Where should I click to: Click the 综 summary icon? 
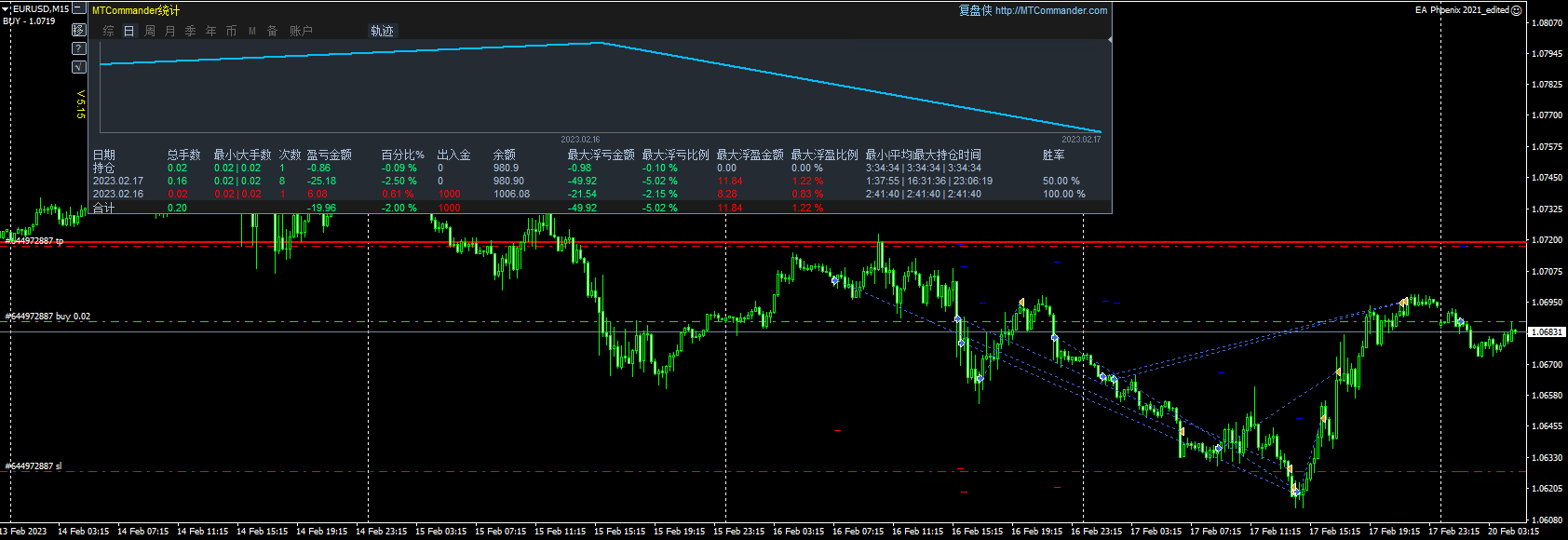pos(108,31)
